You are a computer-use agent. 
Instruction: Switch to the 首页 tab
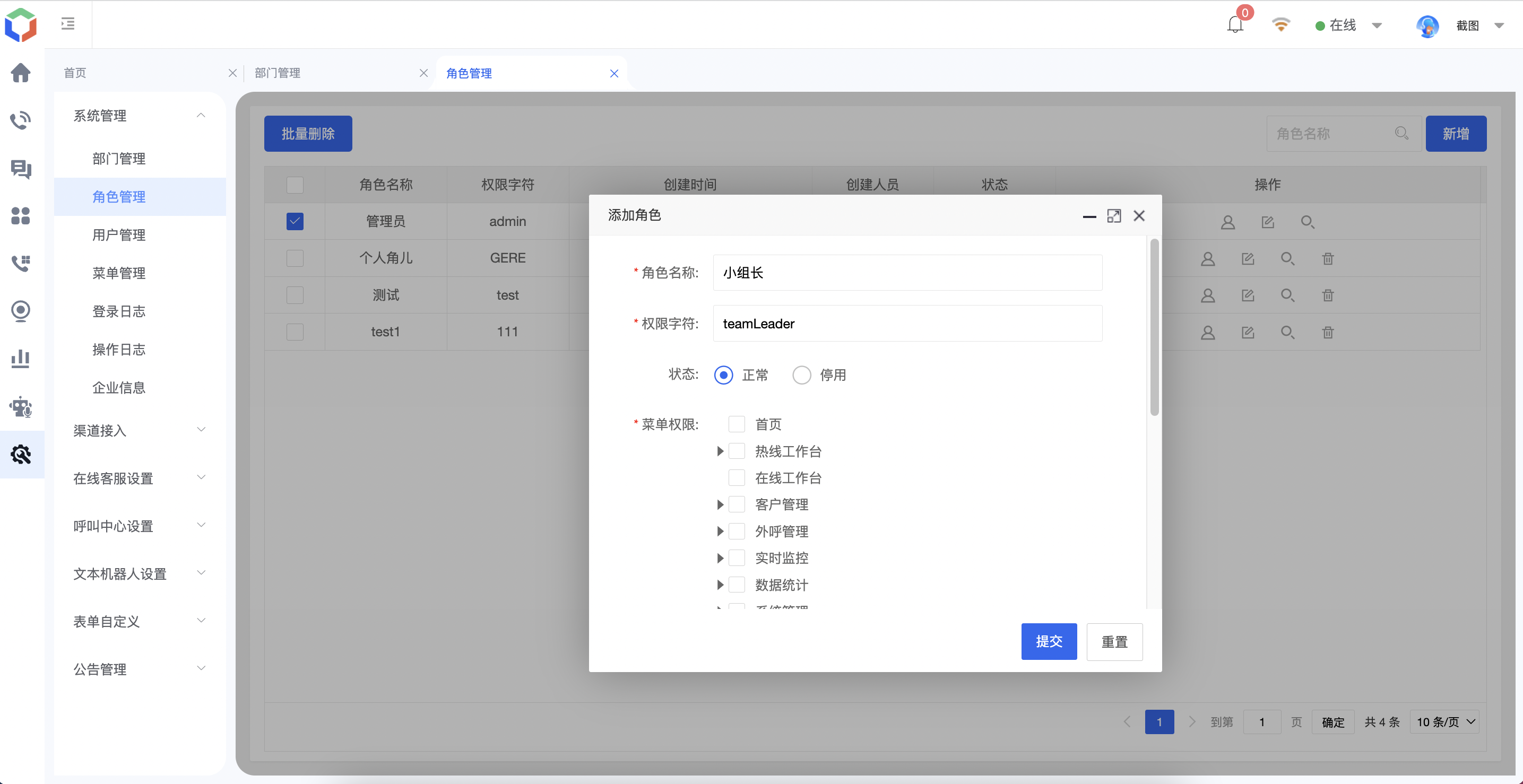point(75,73)
